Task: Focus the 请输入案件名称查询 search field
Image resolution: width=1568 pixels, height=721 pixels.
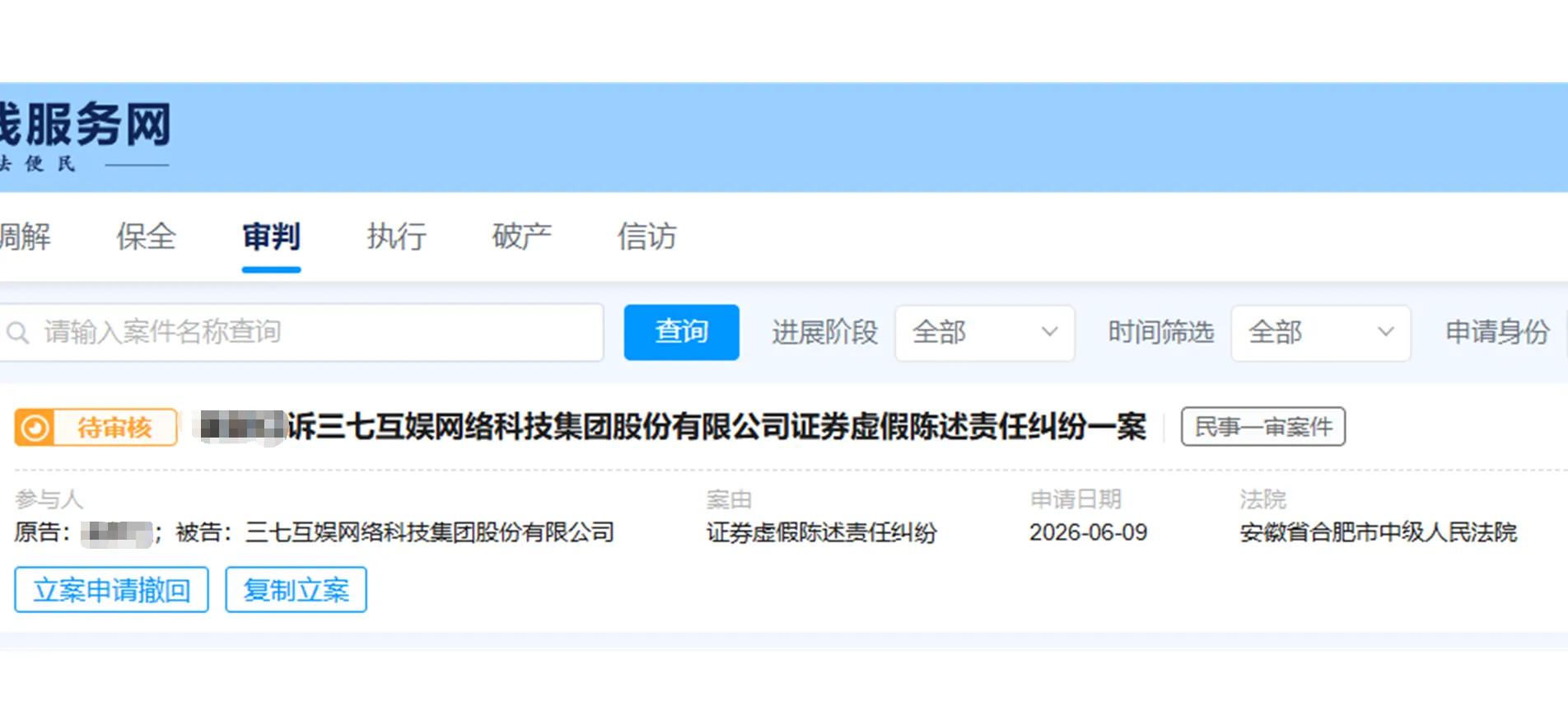Action: click(x=301, y=332)
